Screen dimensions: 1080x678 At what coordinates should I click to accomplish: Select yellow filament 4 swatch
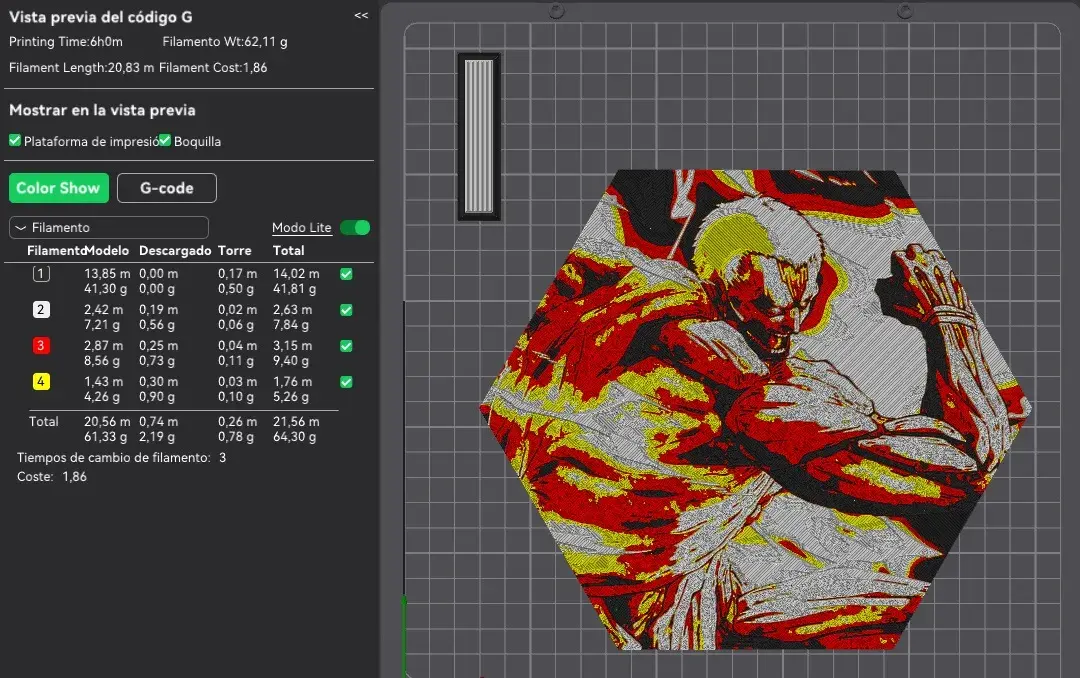(x=41, y=381)
